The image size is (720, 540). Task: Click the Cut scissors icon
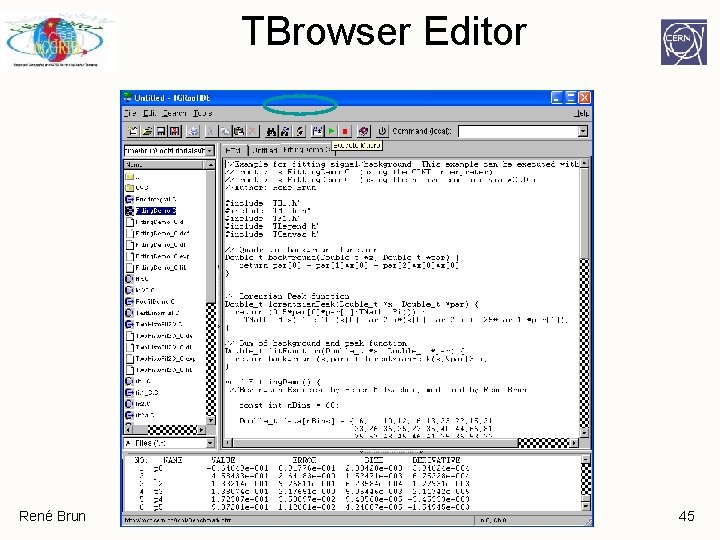click(x=210, y=131)
